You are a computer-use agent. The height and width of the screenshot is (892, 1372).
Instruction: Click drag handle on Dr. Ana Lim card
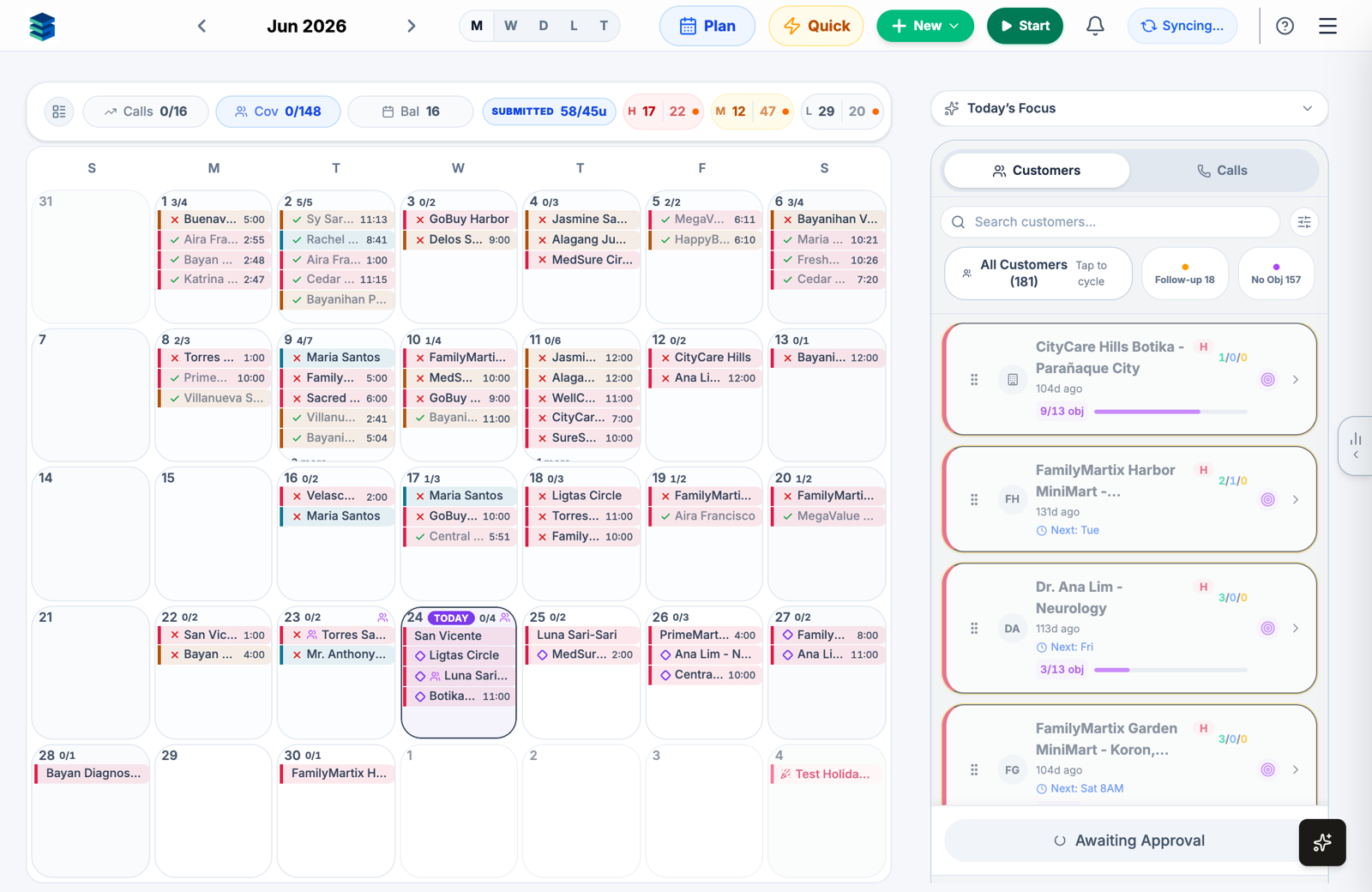pyautogui.click(x=974, y=629)
